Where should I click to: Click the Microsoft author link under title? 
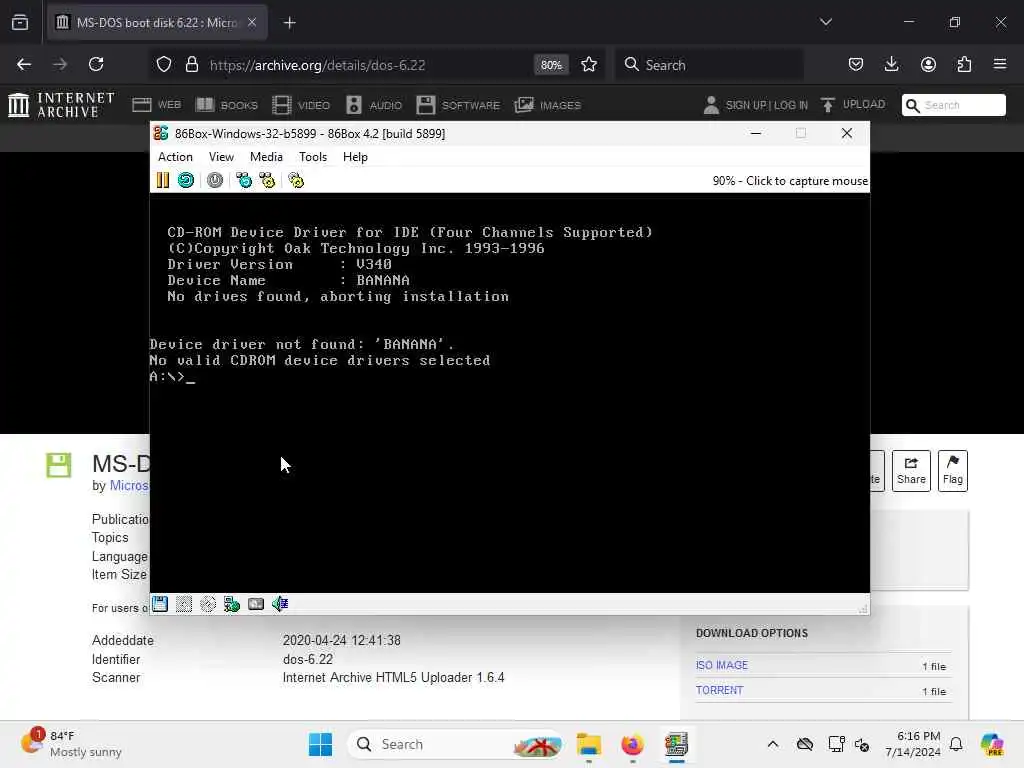click(129, 485)
